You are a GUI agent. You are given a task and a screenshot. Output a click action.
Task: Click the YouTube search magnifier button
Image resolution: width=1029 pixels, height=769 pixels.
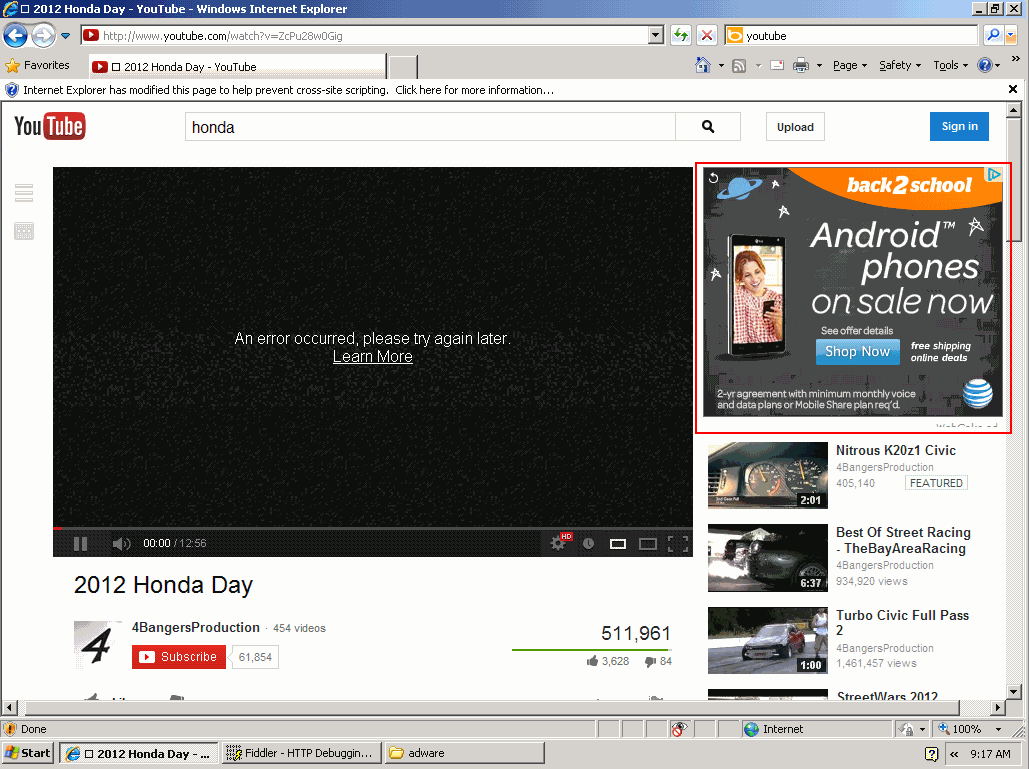(708, 127)
